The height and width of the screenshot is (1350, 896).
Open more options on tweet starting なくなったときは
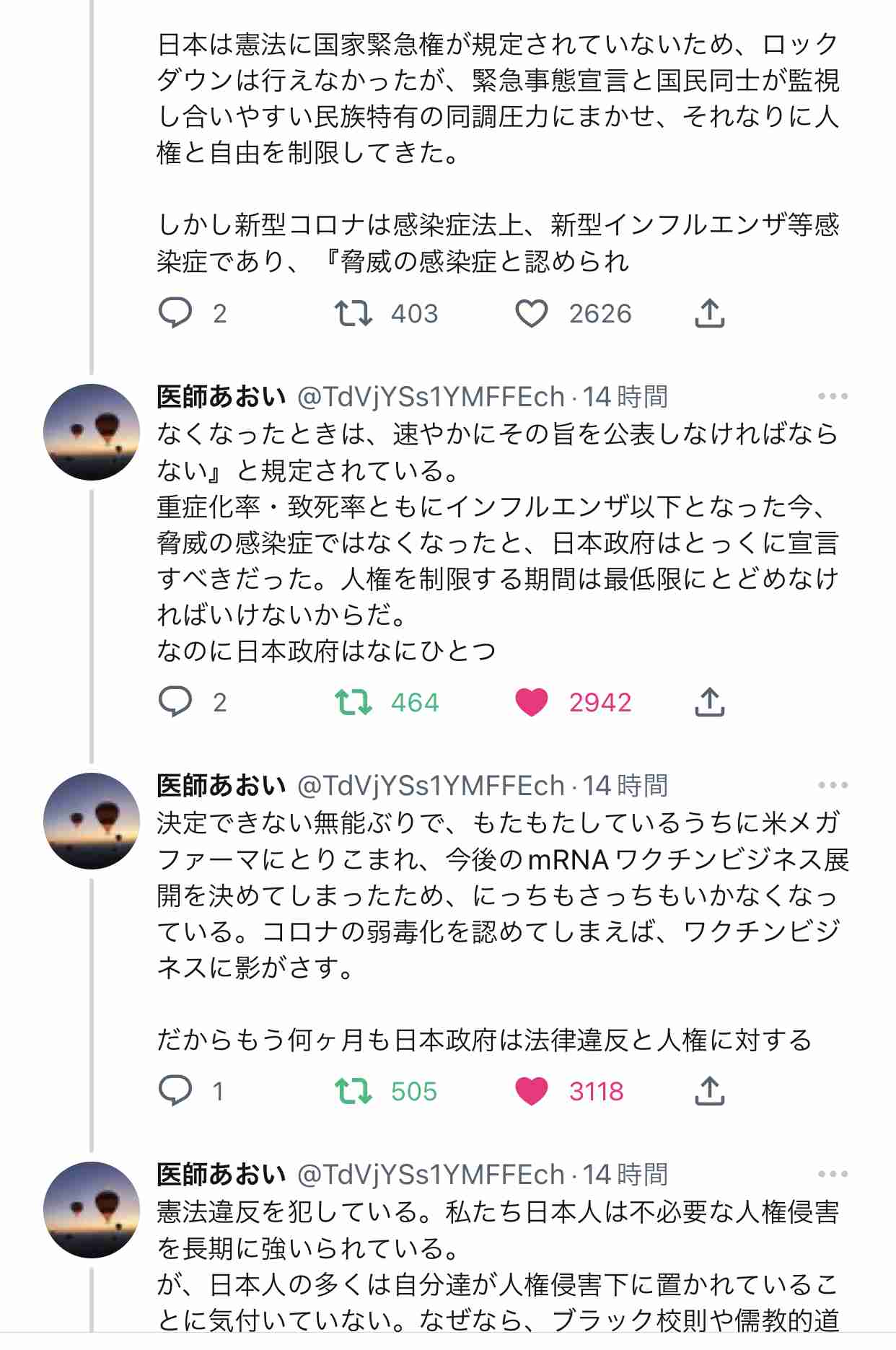(x=833, y=396)
